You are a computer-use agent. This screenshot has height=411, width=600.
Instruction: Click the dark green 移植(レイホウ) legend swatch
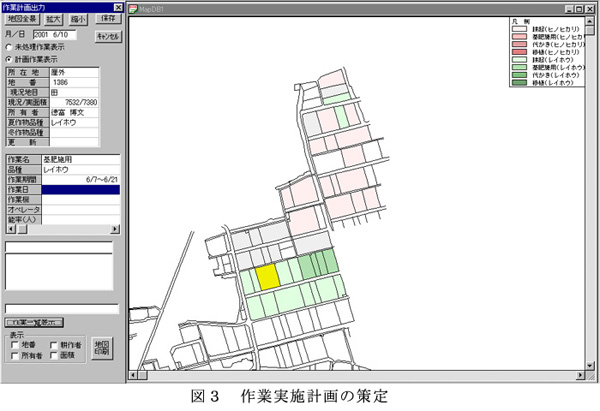pos(519,83)
